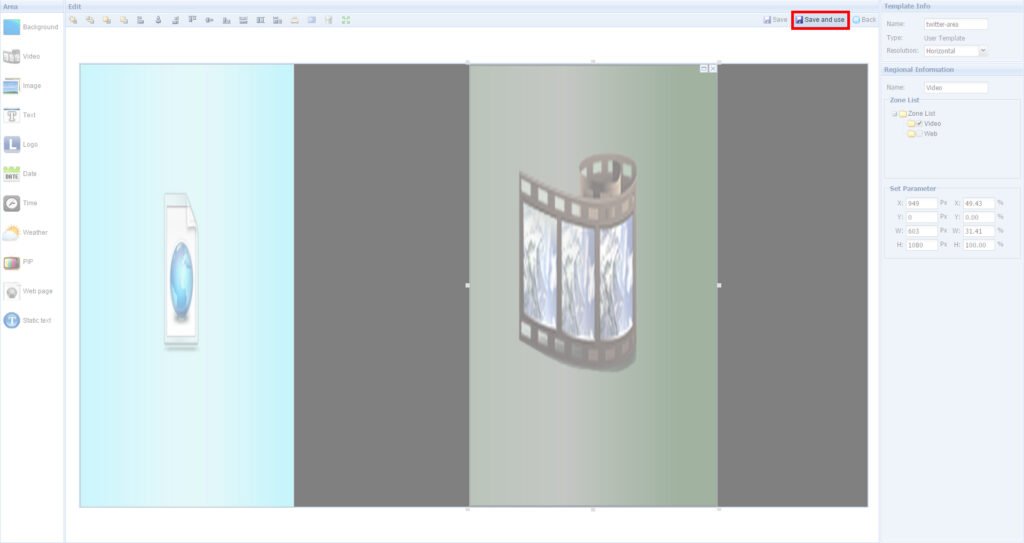Select the web page zone on canvas
Viewport: 1024px width, 543px height.
pos(187,285)
